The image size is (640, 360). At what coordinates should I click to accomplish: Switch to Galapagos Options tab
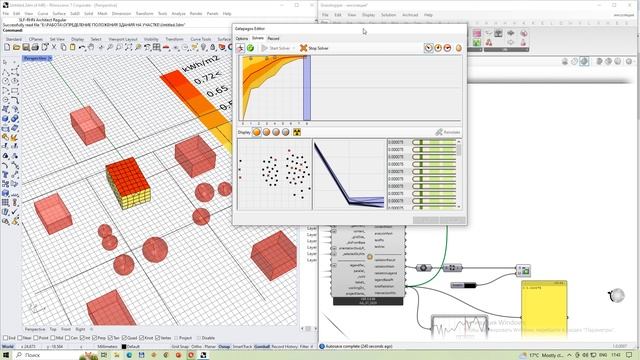click(x=242, y=38)
